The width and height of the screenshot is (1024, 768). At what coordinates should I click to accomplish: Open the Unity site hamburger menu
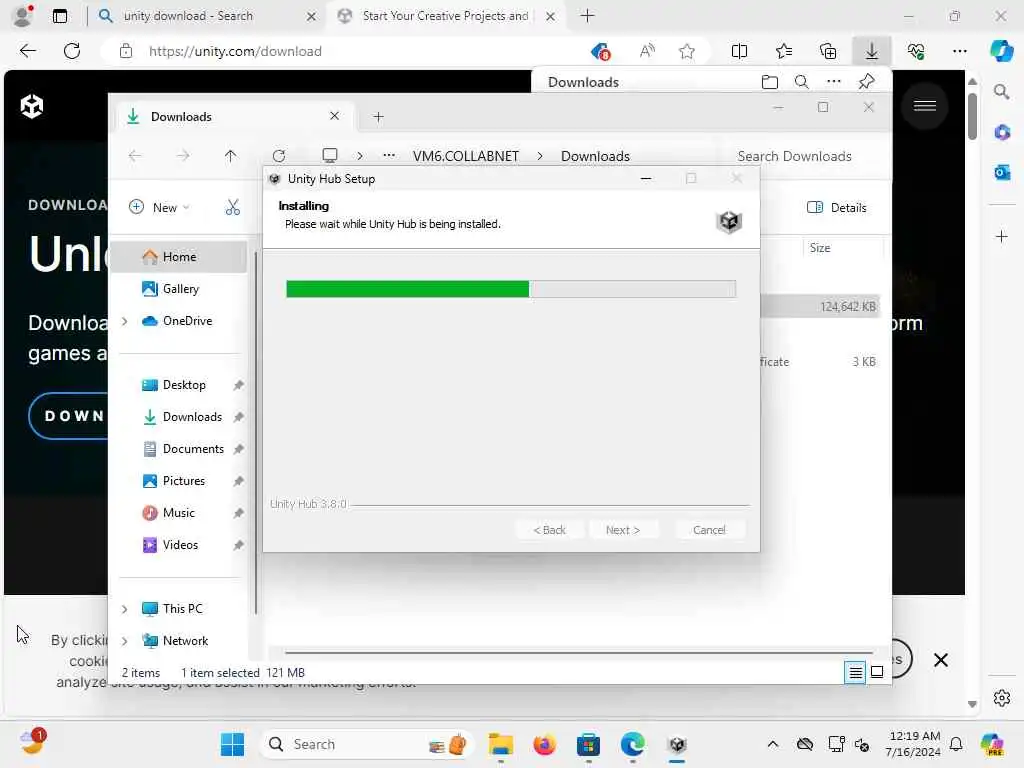[x=925, y=106]
